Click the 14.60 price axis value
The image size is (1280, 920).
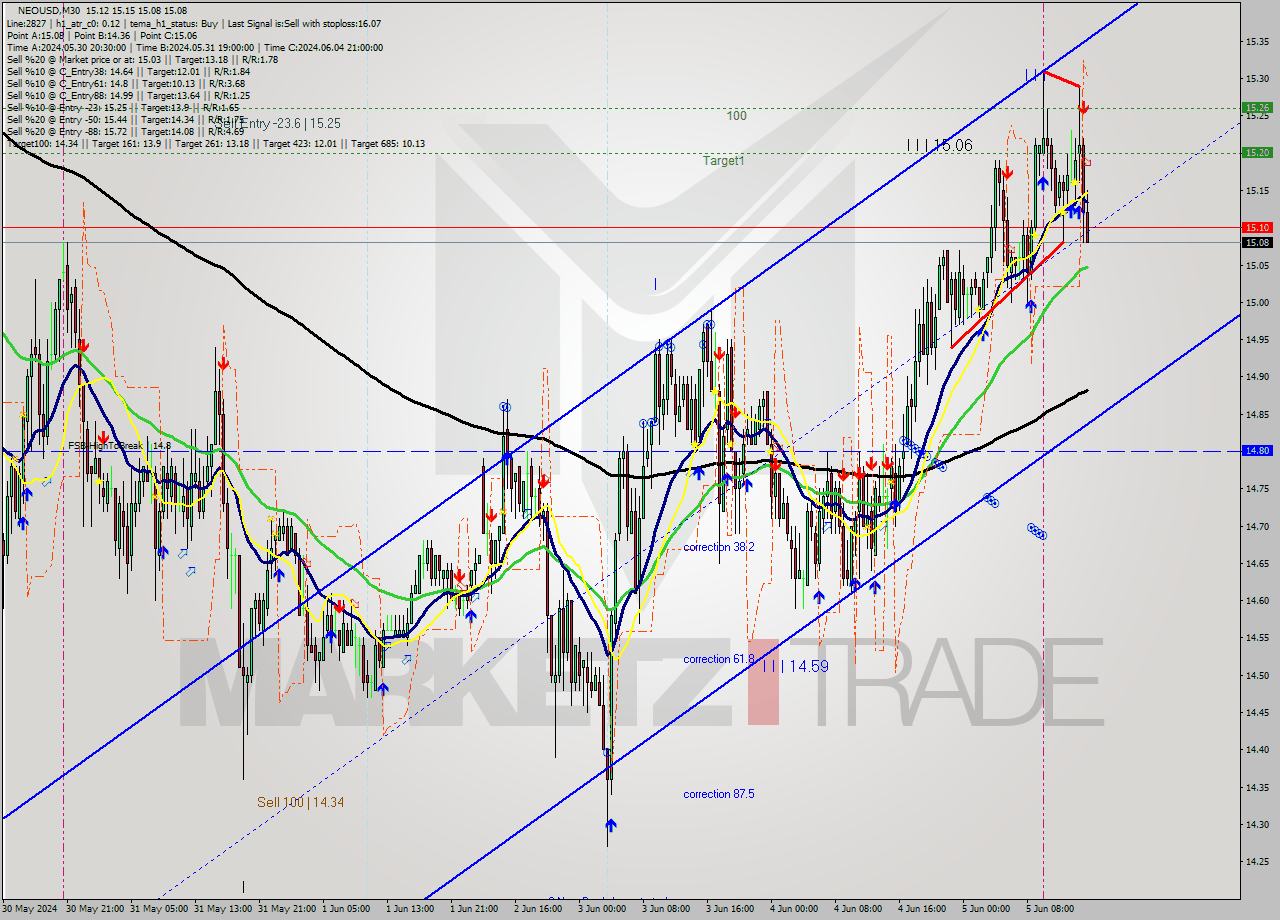tap(1256, 600)
